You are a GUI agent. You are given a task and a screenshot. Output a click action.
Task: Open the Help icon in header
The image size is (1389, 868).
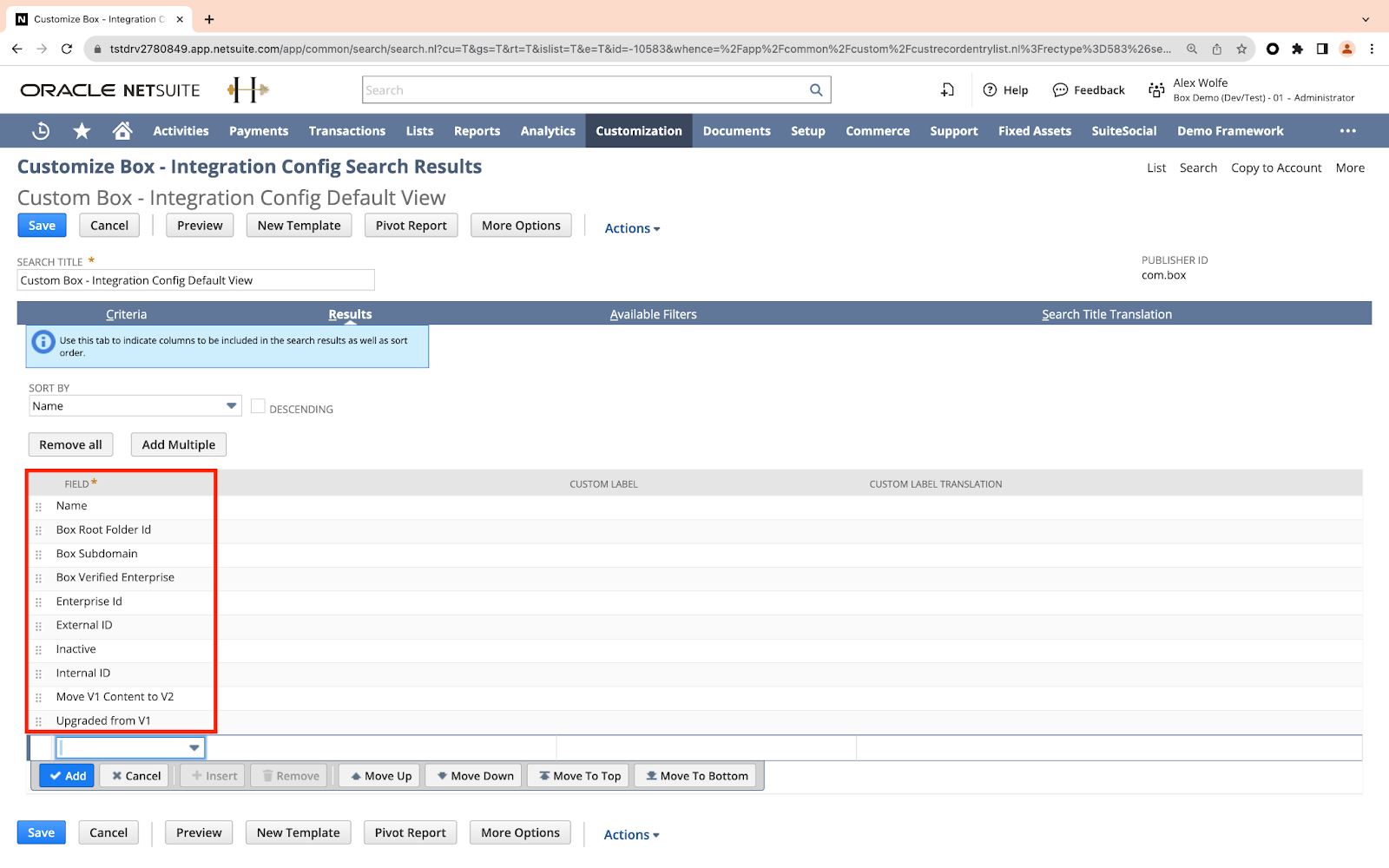click(x=990, y=90)
